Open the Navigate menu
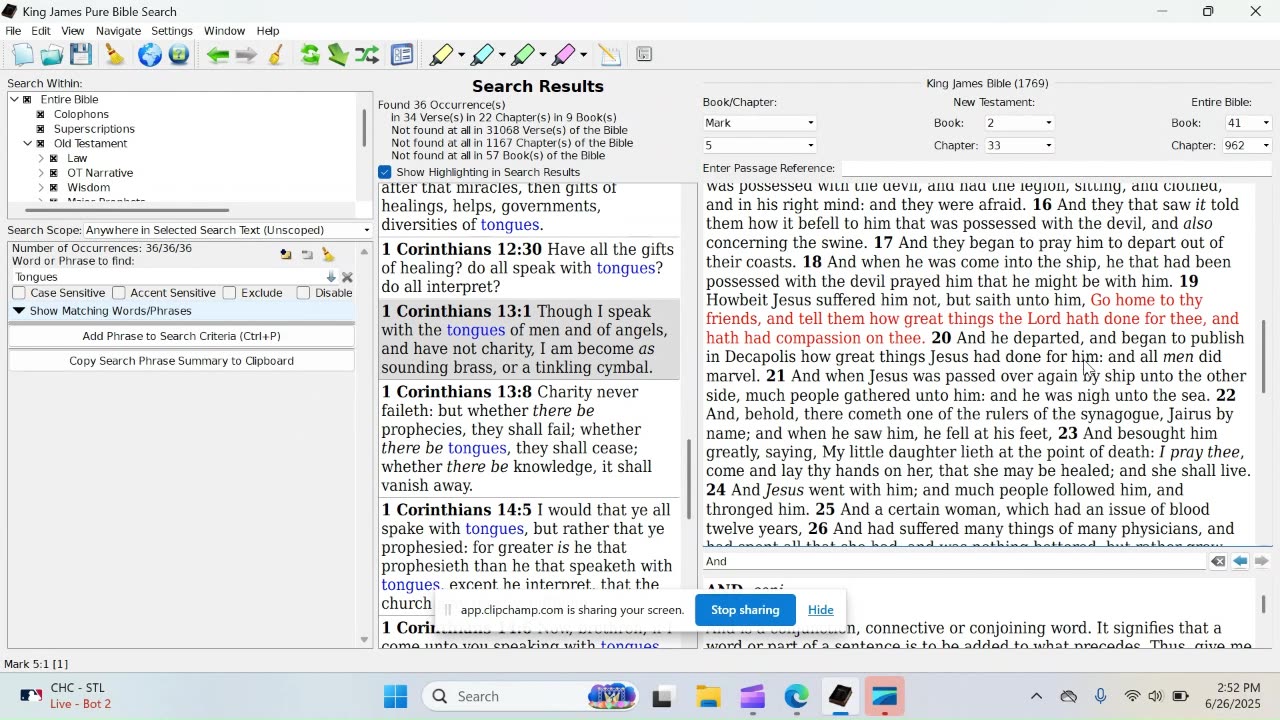The height and width of the screenshot is (720, 1280). point(118,31)
